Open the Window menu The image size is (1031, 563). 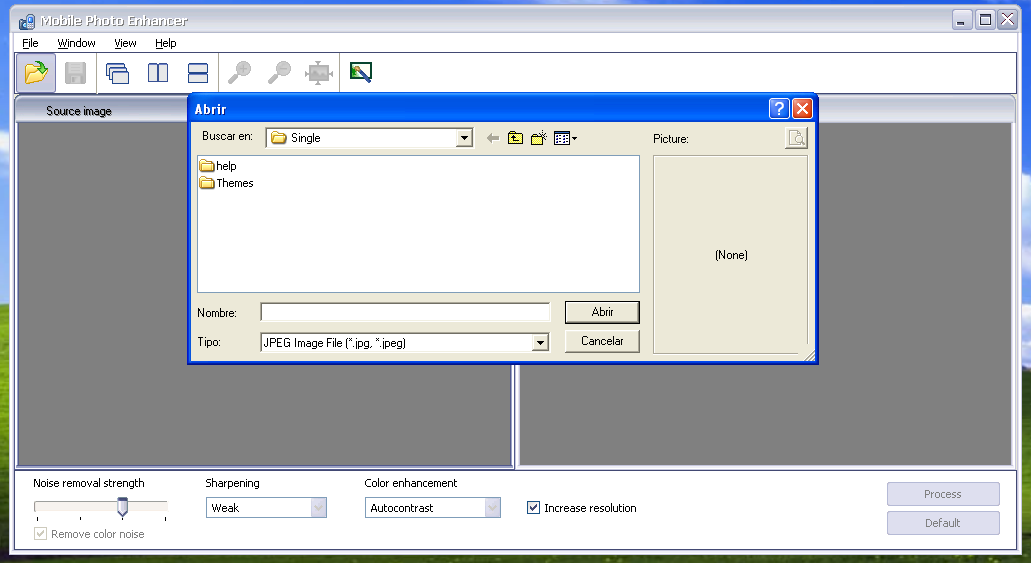pos(76,43)
